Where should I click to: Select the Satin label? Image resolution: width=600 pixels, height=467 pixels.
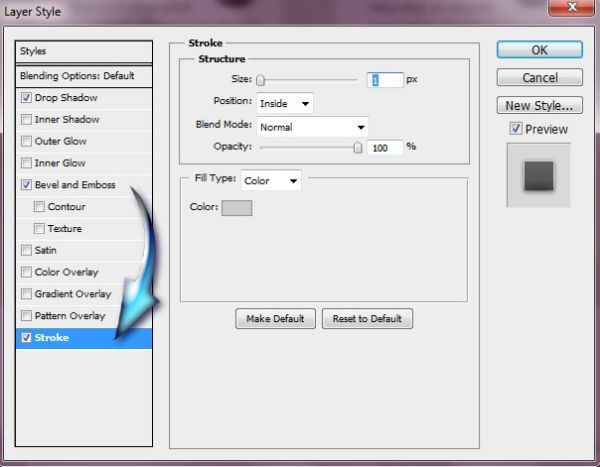(x=46, y=250)
